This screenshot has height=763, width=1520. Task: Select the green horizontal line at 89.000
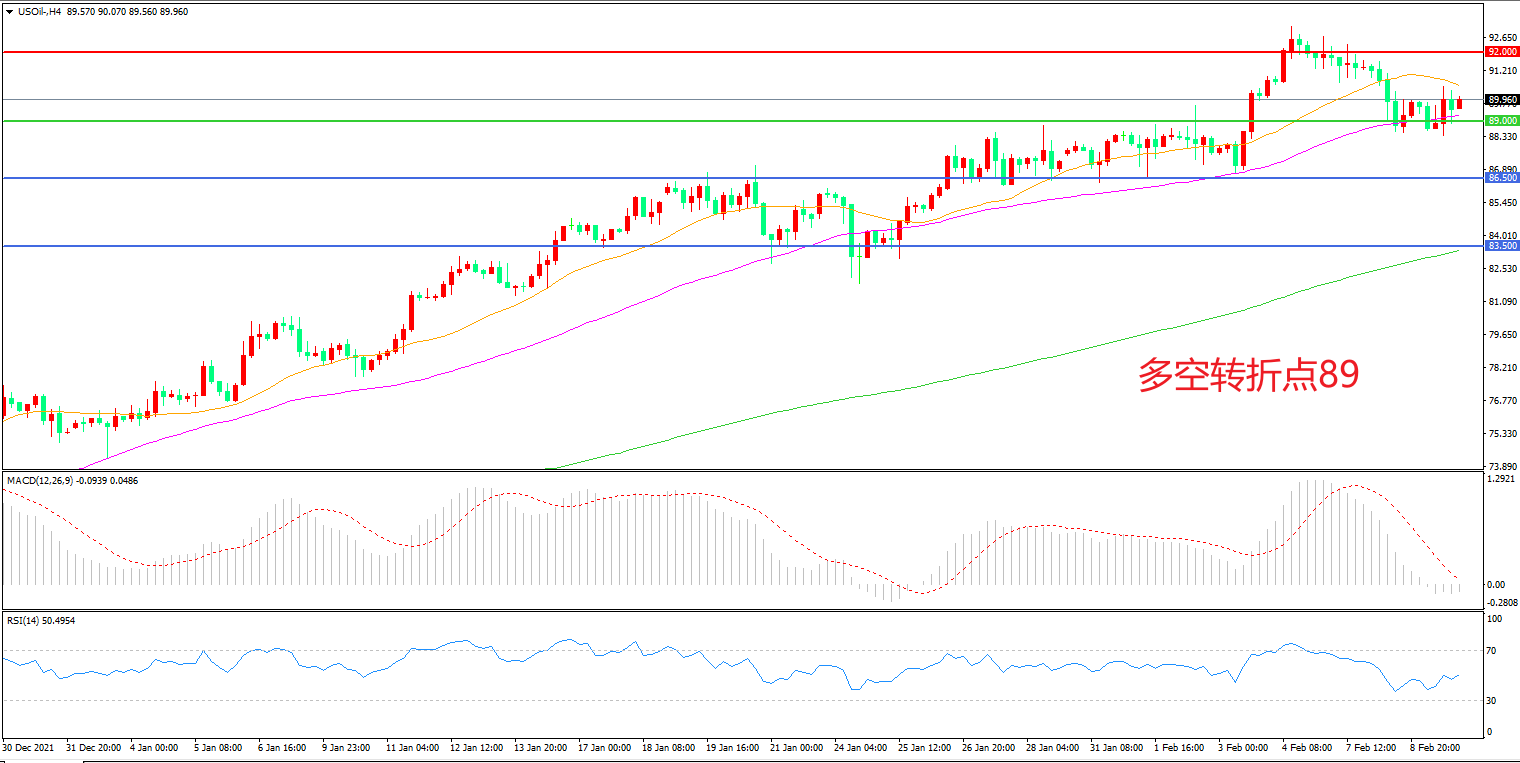[x=700, y=121]
